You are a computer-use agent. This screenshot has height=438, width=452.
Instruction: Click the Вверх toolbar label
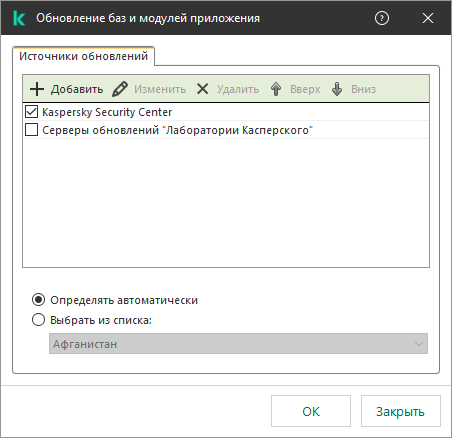[x=305, y=89]
